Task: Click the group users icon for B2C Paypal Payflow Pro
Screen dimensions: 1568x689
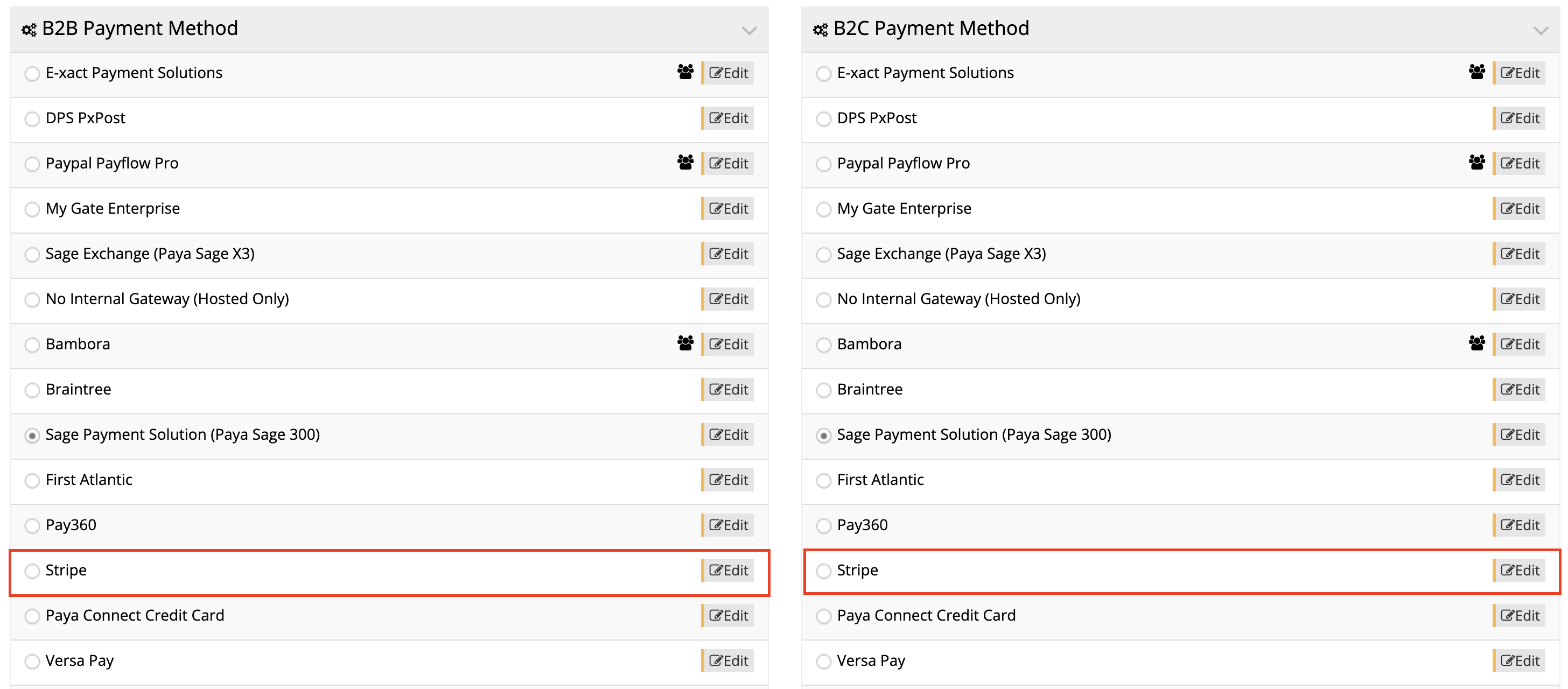Action: click(1476, 163)
